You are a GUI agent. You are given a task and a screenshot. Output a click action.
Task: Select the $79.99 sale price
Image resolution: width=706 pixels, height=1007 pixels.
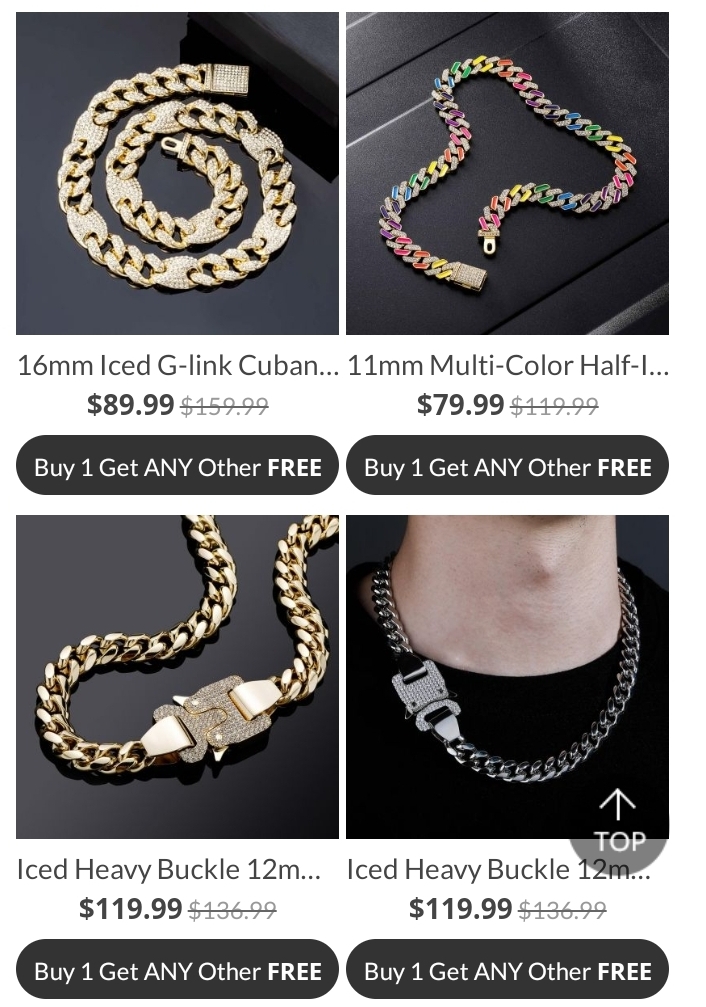point(460,405)
